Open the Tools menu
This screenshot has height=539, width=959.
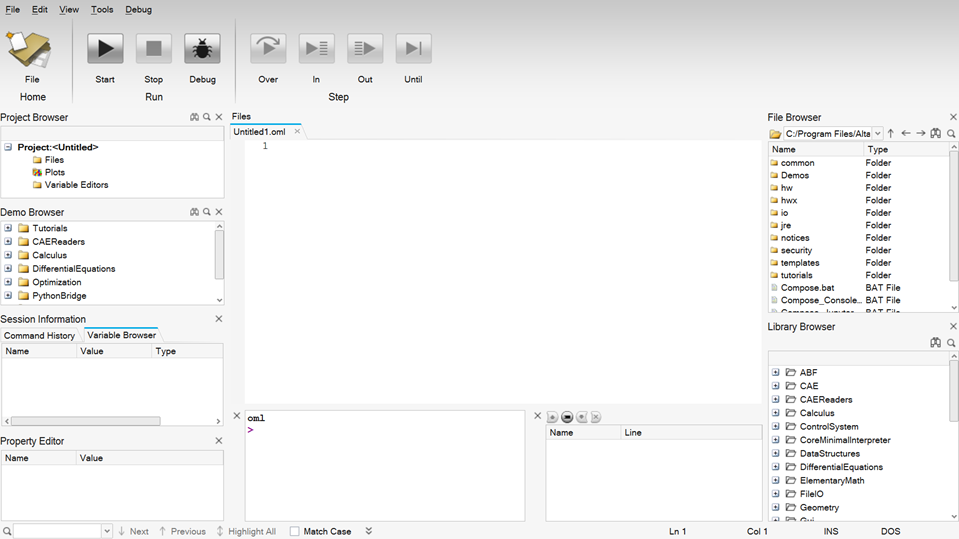(102, 9)
